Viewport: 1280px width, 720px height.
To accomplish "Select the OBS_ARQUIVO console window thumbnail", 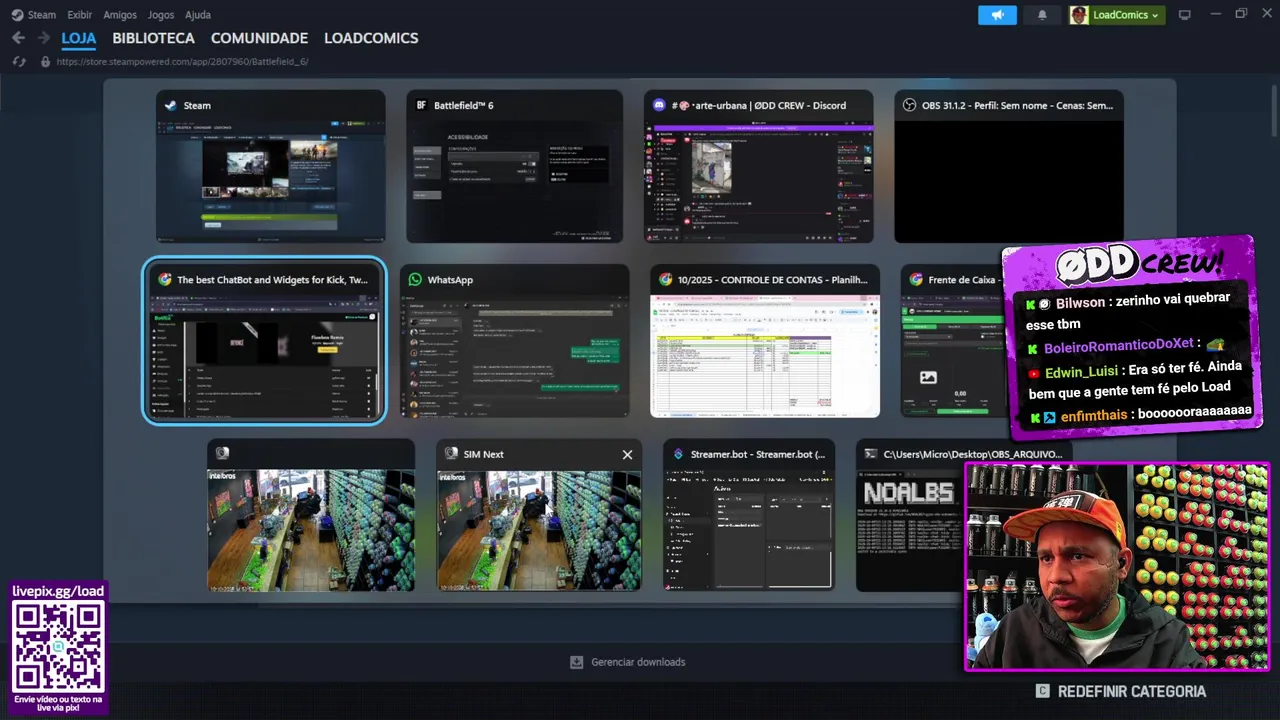I will tap(910, 515).
